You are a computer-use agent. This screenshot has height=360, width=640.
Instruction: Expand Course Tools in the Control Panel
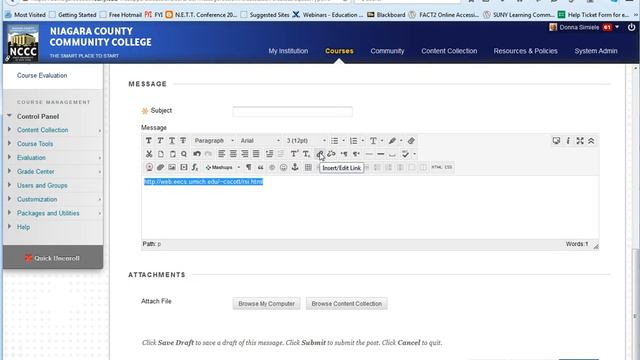coord(9,143)
